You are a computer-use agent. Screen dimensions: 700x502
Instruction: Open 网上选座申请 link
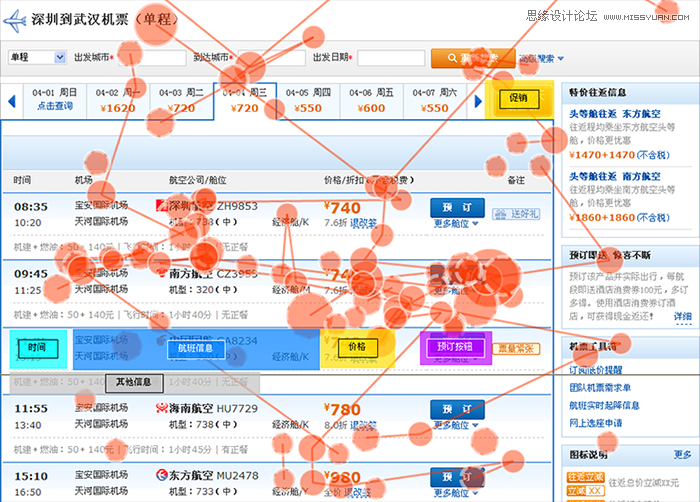(596, 423)
